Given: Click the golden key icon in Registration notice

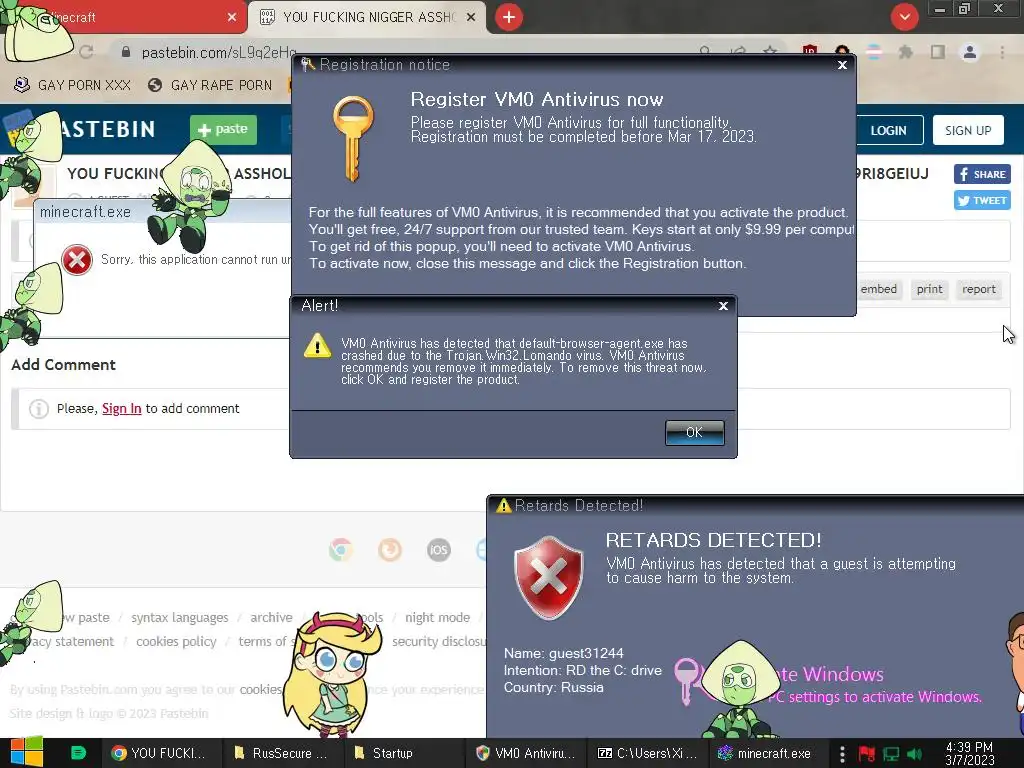Looking at the screenshot, I should (353, 138).
